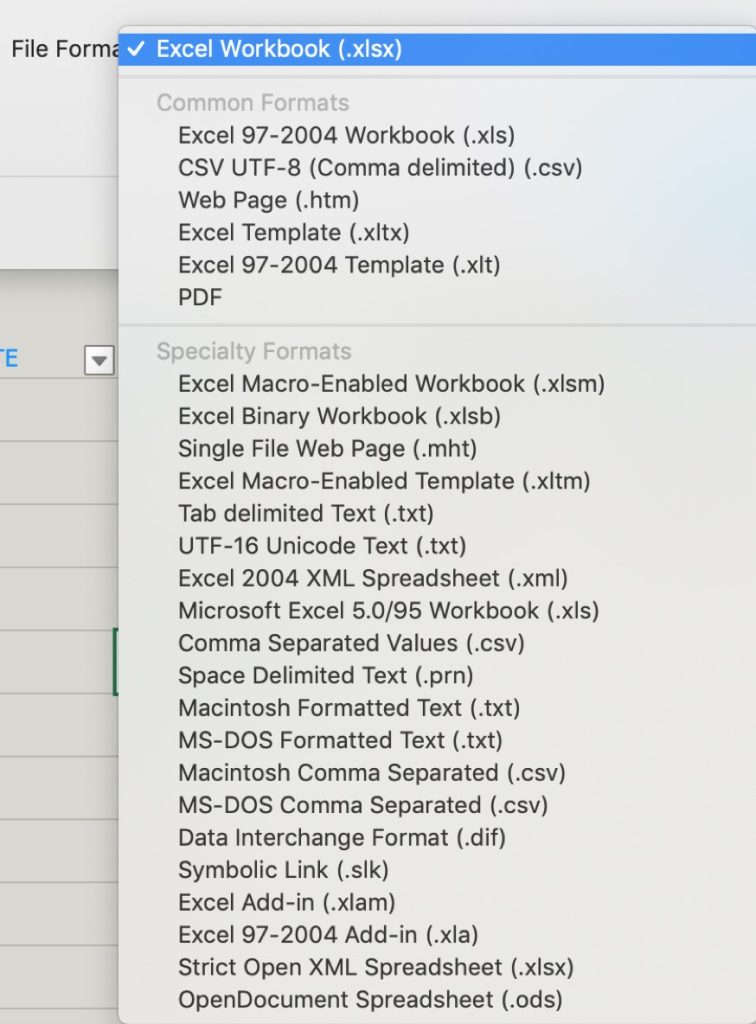Select Excel 97-2004 Template (.xlt)

coord(312,264)
